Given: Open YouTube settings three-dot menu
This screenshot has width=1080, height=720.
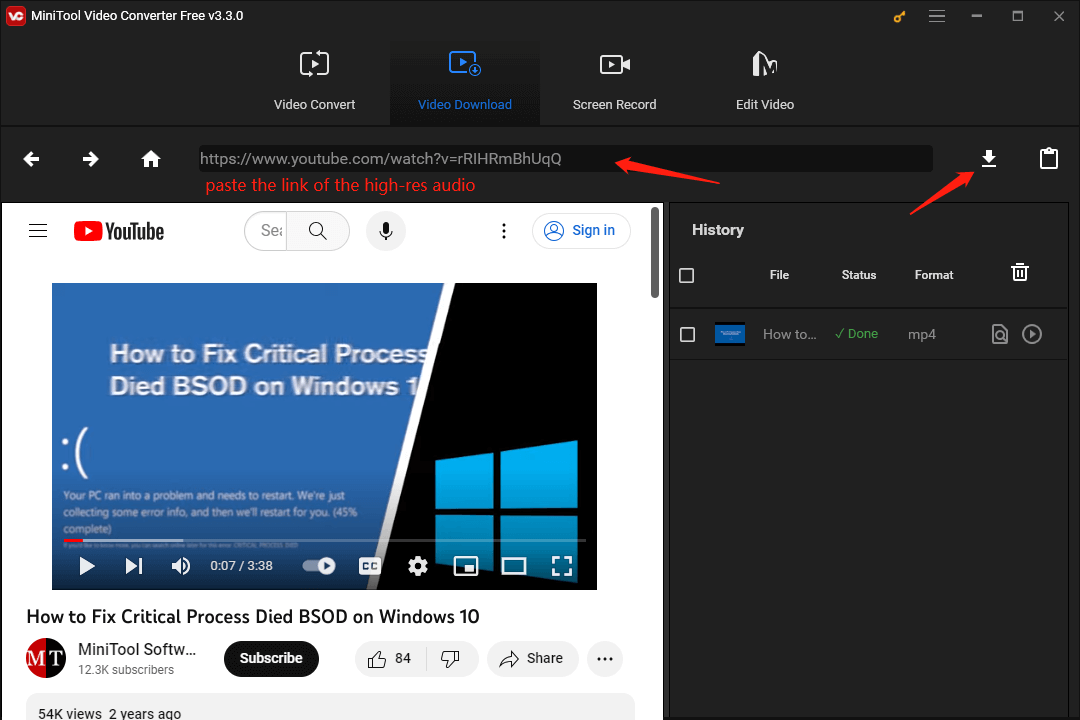Looking at the screenshot, I should pos(503,231).
